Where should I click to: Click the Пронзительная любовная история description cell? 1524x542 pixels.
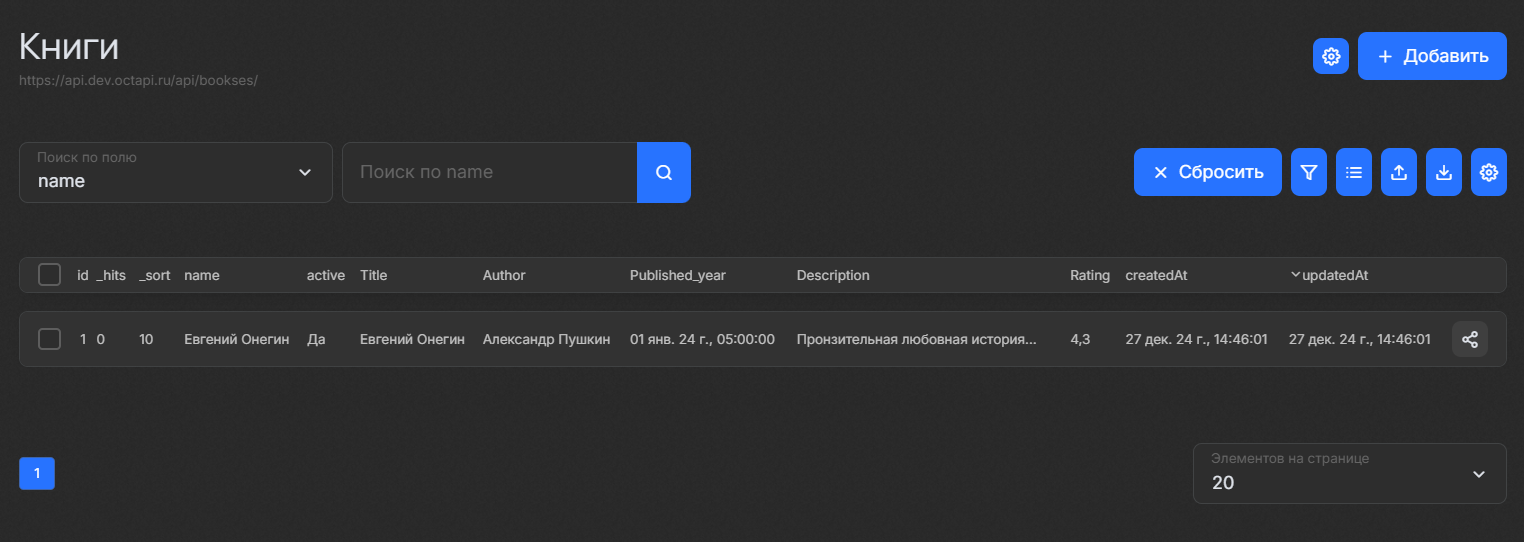tap(916, 339)
